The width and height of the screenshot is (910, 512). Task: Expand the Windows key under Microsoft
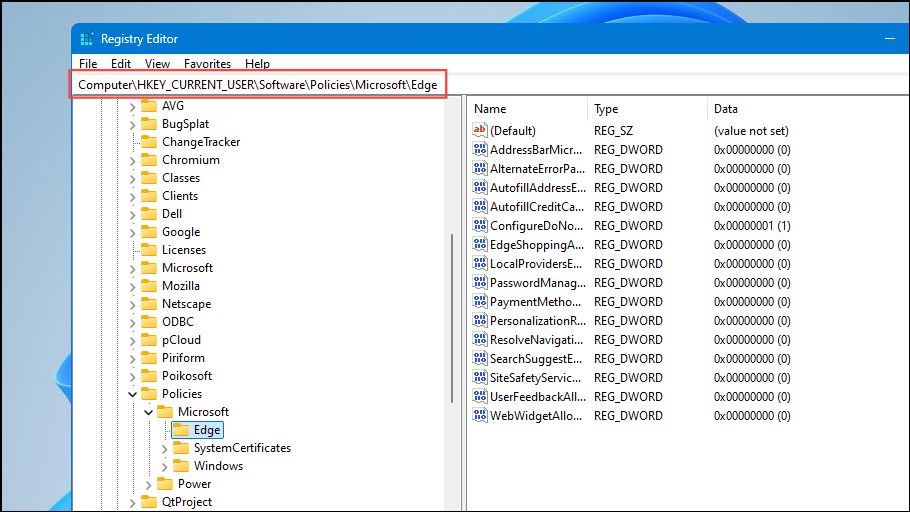(164, 467)
